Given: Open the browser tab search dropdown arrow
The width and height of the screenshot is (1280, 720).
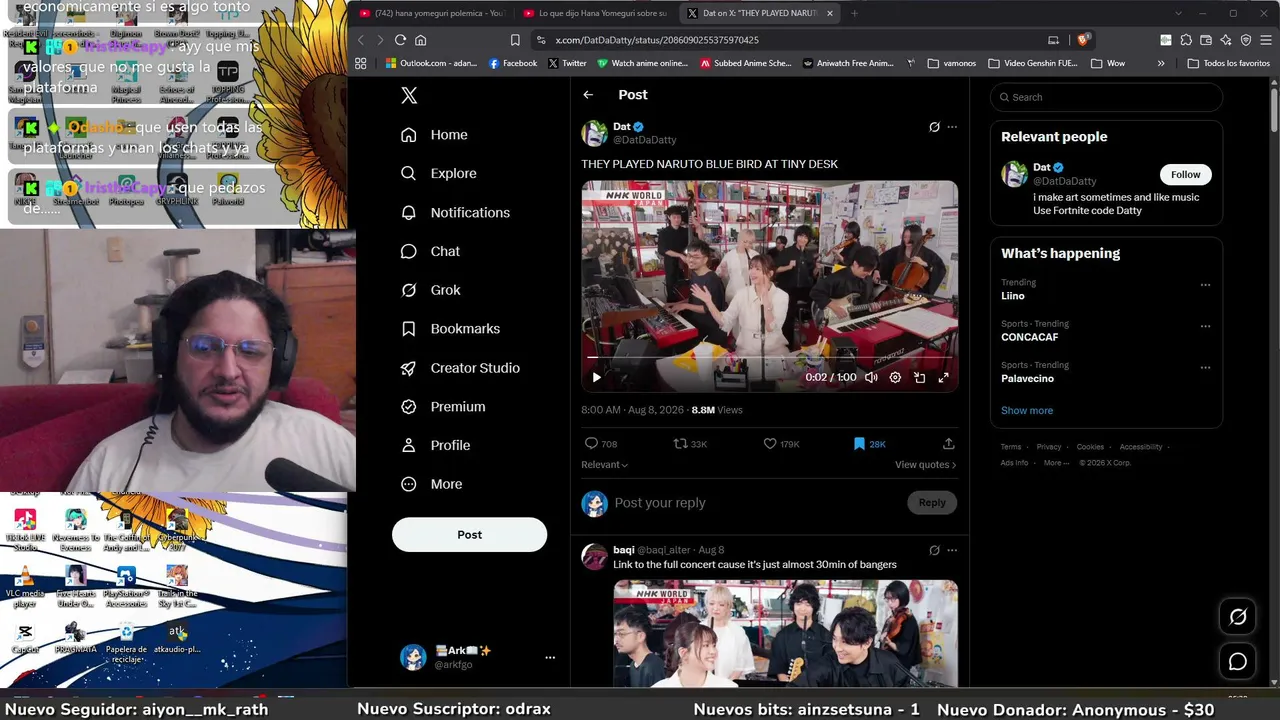Looking at the screenshot, I should pos(1178,13).
